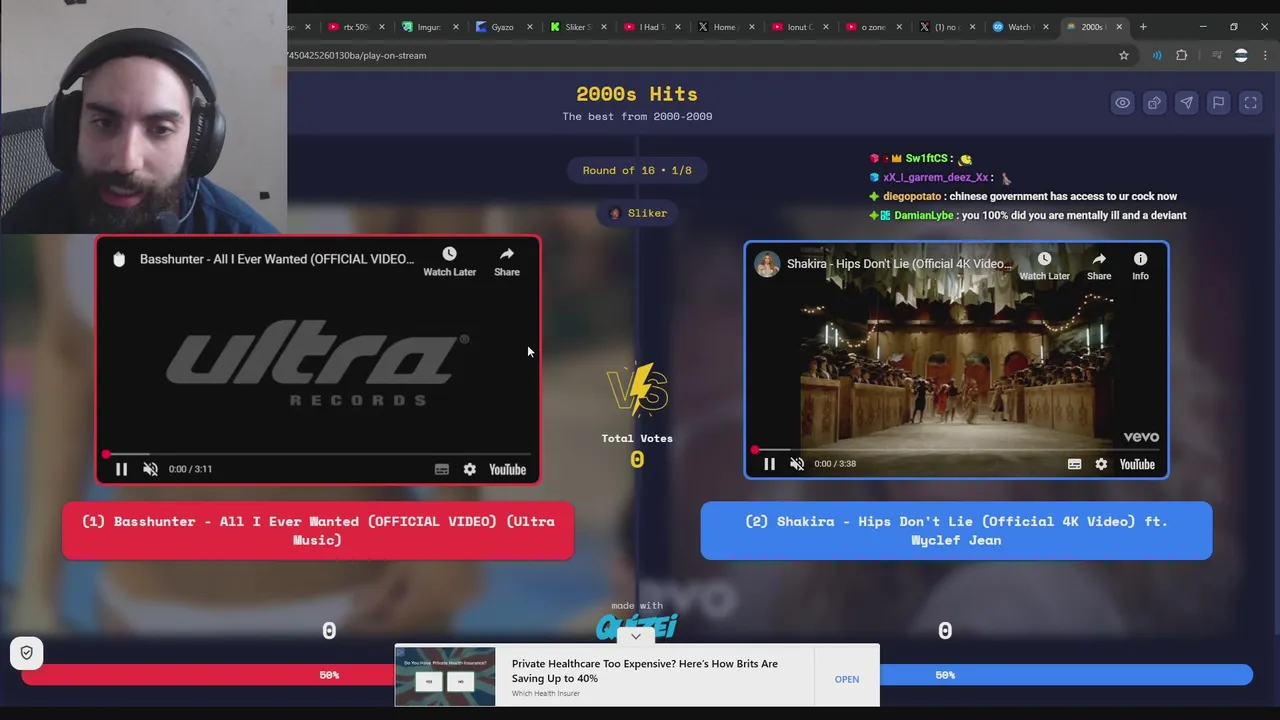Open settings gear on Shakira video

coord(1101,464)
